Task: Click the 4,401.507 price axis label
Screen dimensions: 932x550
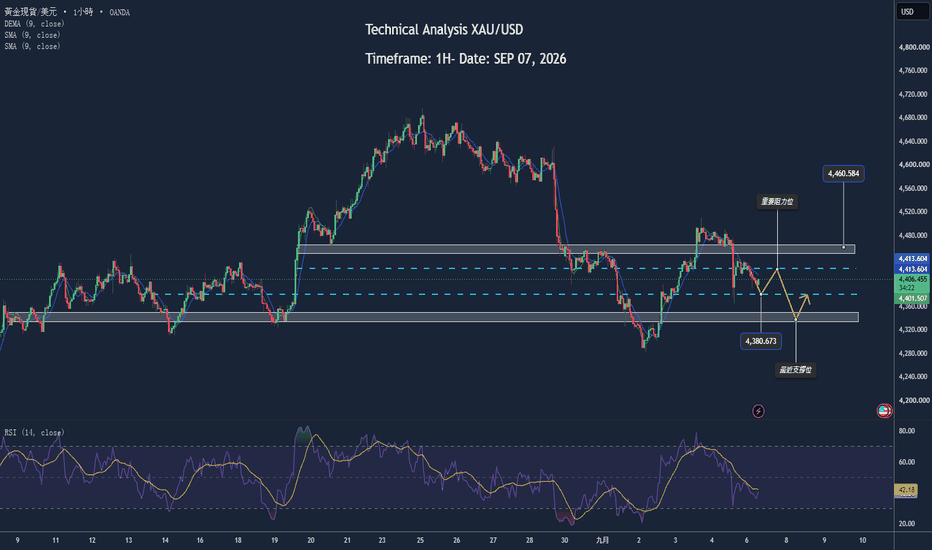Action: (x=912, y=298)
